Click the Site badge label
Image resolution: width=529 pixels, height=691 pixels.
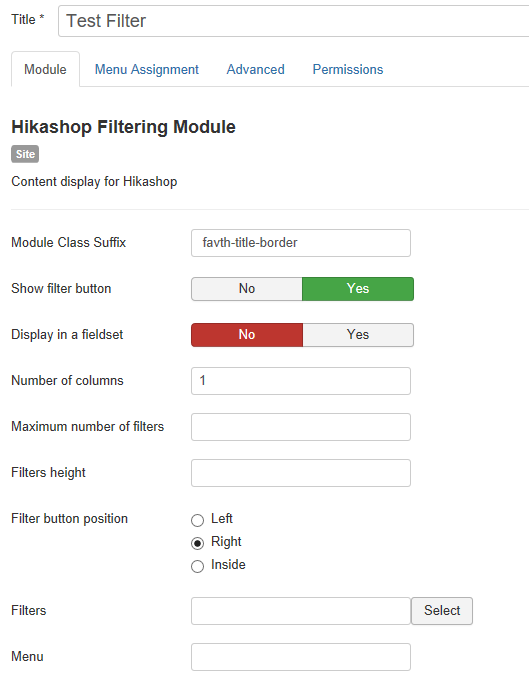click(x=25, y=154)
